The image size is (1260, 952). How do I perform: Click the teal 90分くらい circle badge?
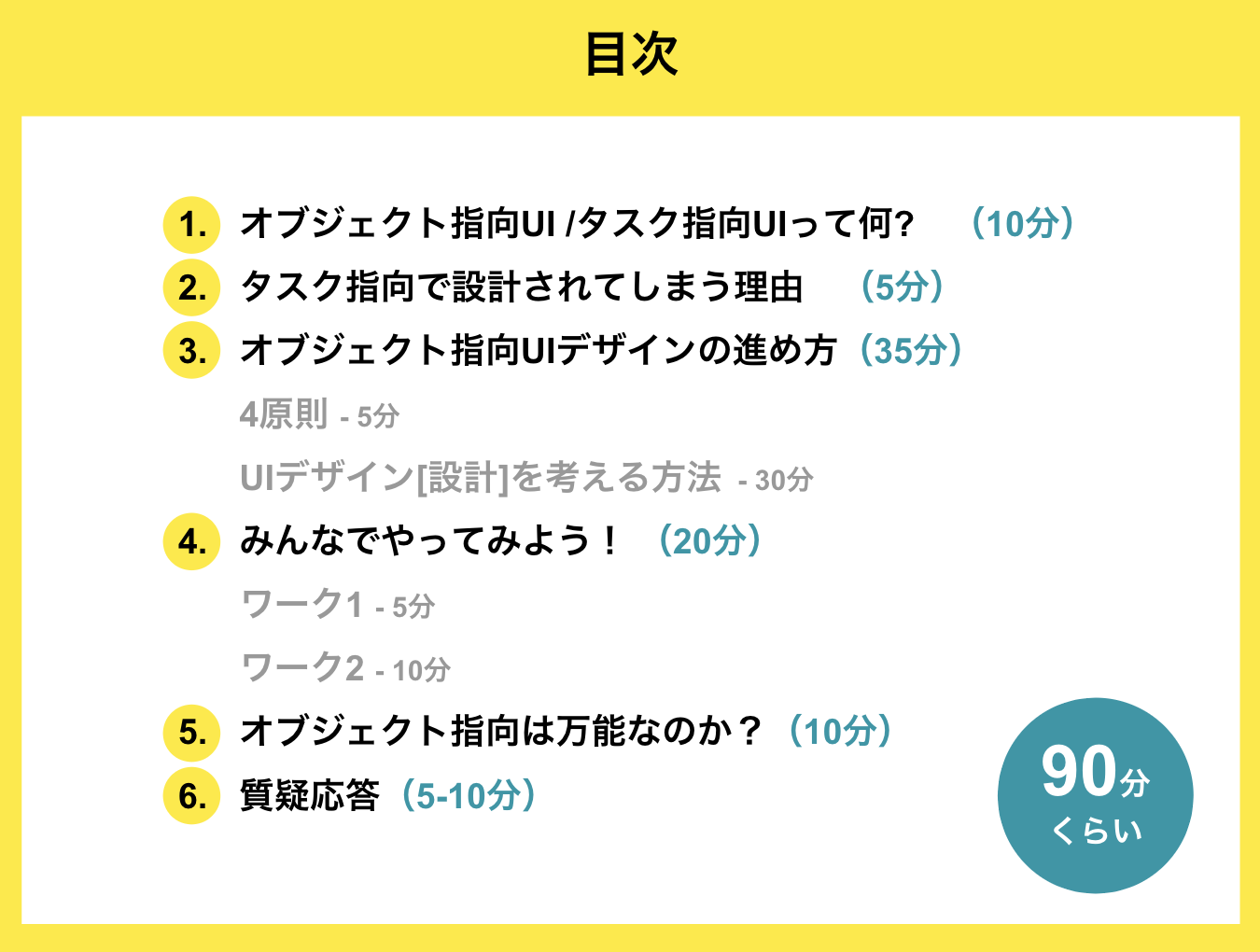pos(1095,795)
